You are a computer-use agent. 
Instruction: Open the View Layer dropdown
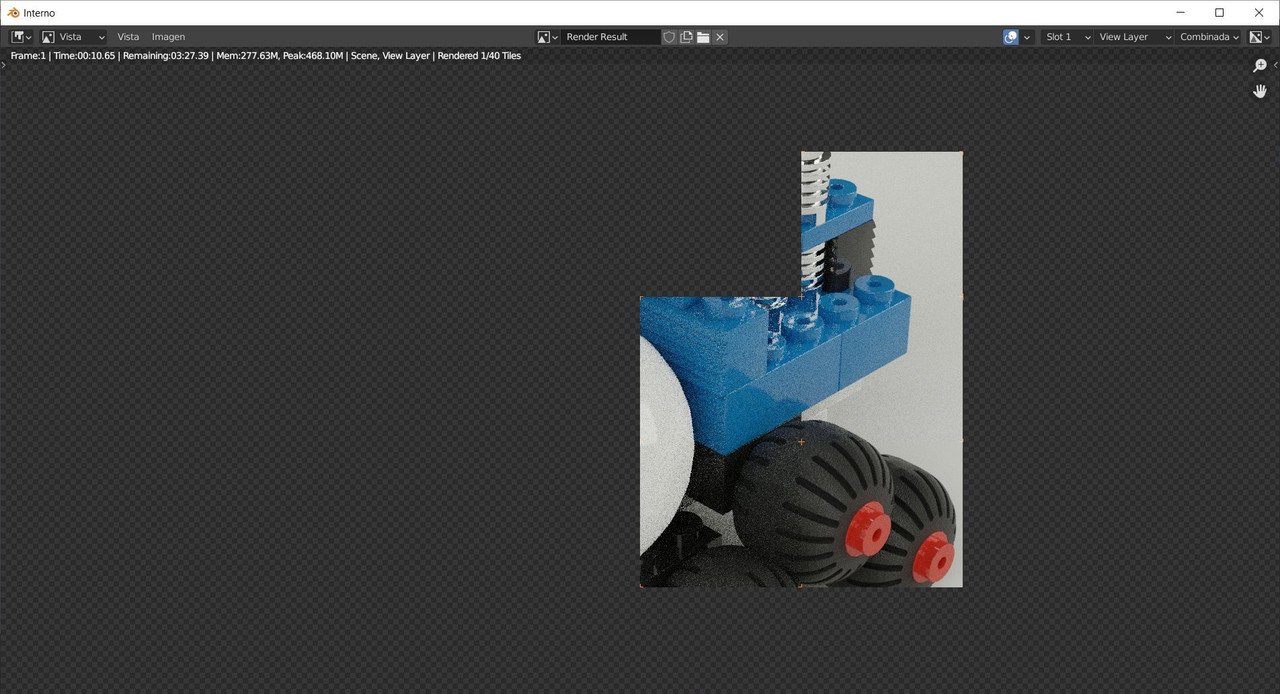[x=1134, y=37]
